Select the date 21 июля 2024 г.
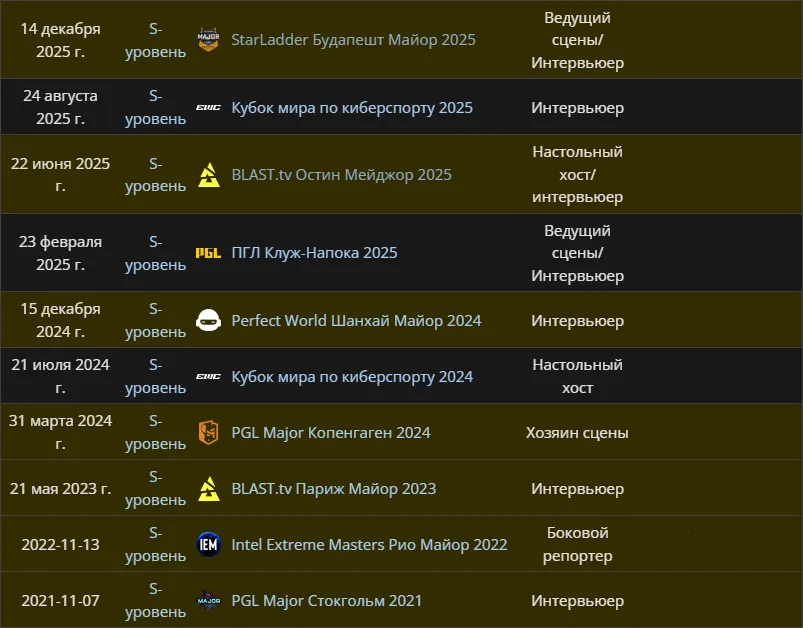Viewport: 803px width, 628px height. point(60,376)
